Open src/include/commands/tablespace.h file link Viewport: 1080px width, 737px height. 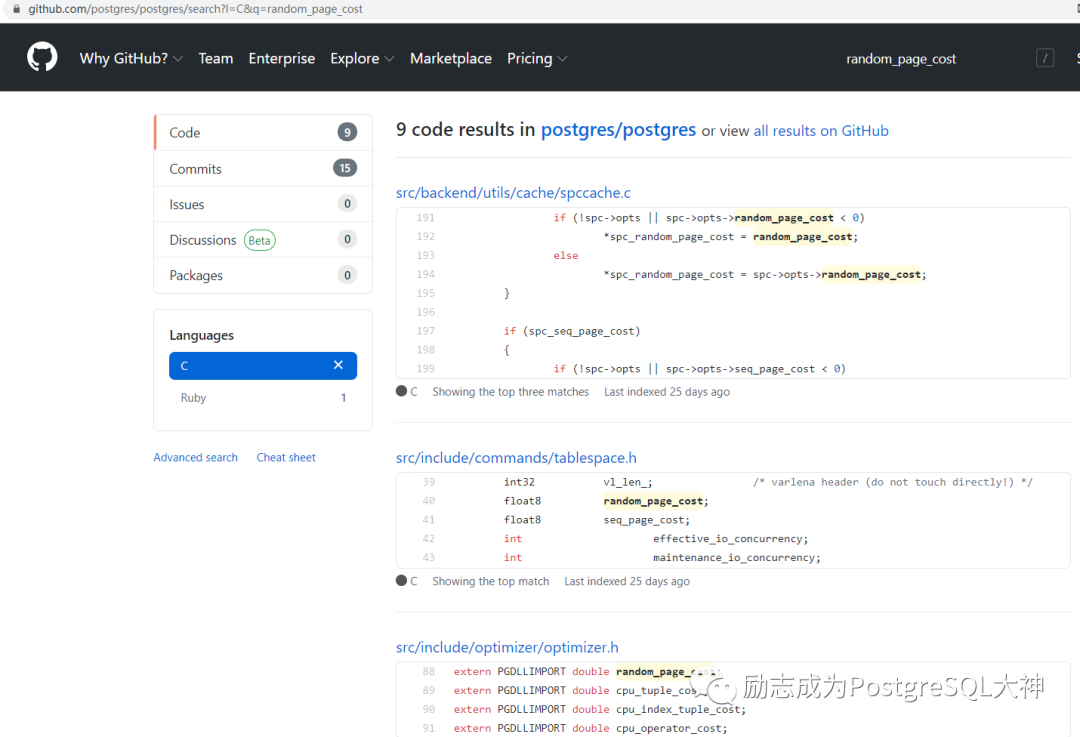(x=516, y=457)
